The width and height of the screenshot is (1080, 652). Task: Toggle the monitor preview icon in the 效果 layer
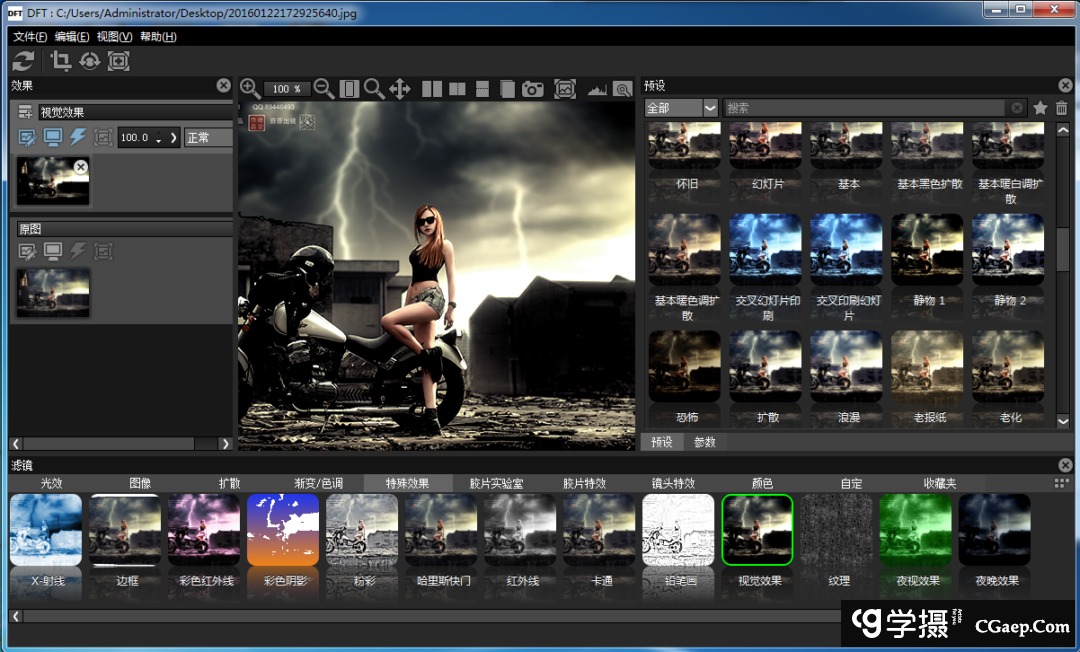coord(52,137)
